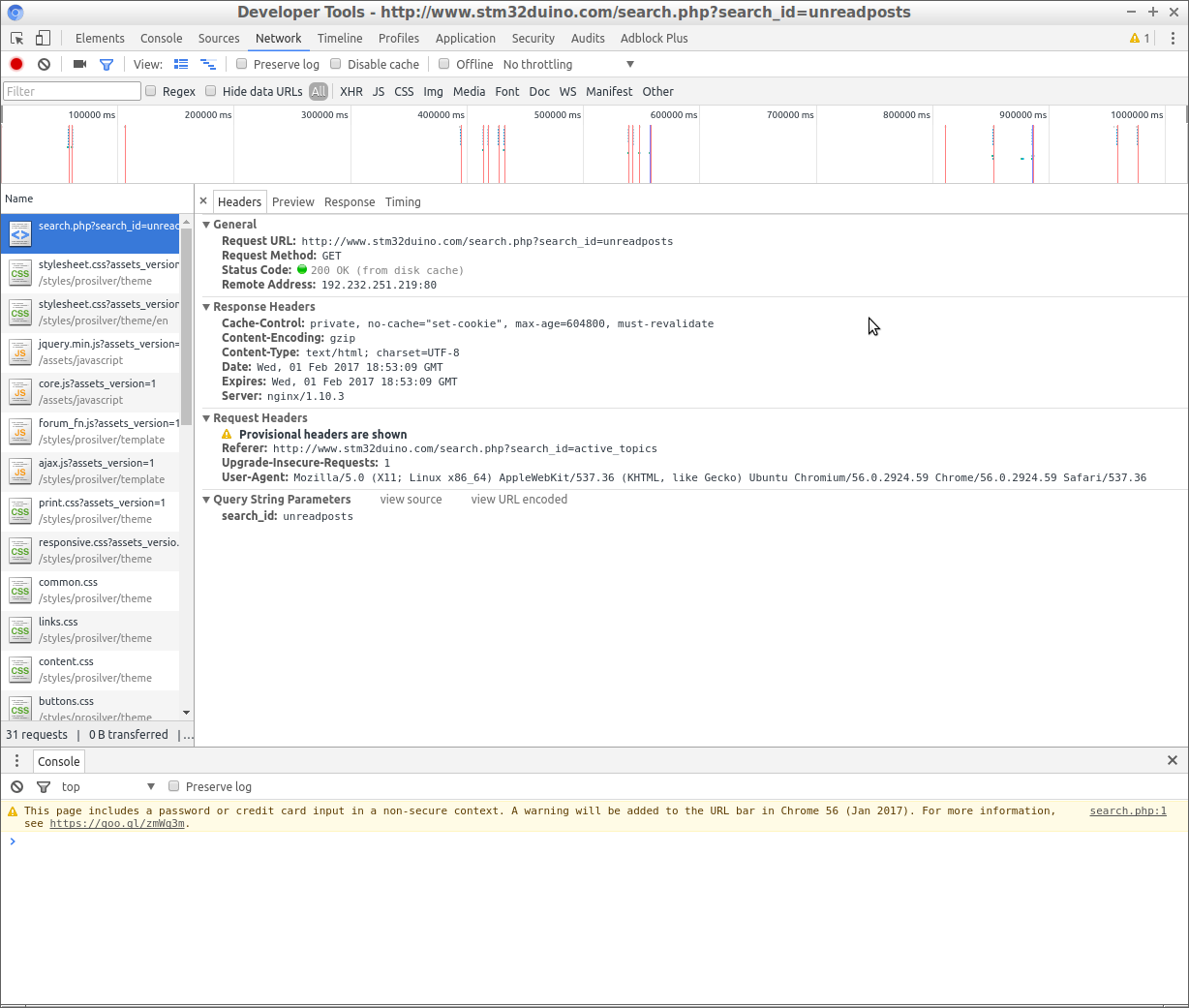The width and height of the screenshot is (1189, 1008).
Task: Toggle the device toolbar icon
Action: click(x=43, y=38)
